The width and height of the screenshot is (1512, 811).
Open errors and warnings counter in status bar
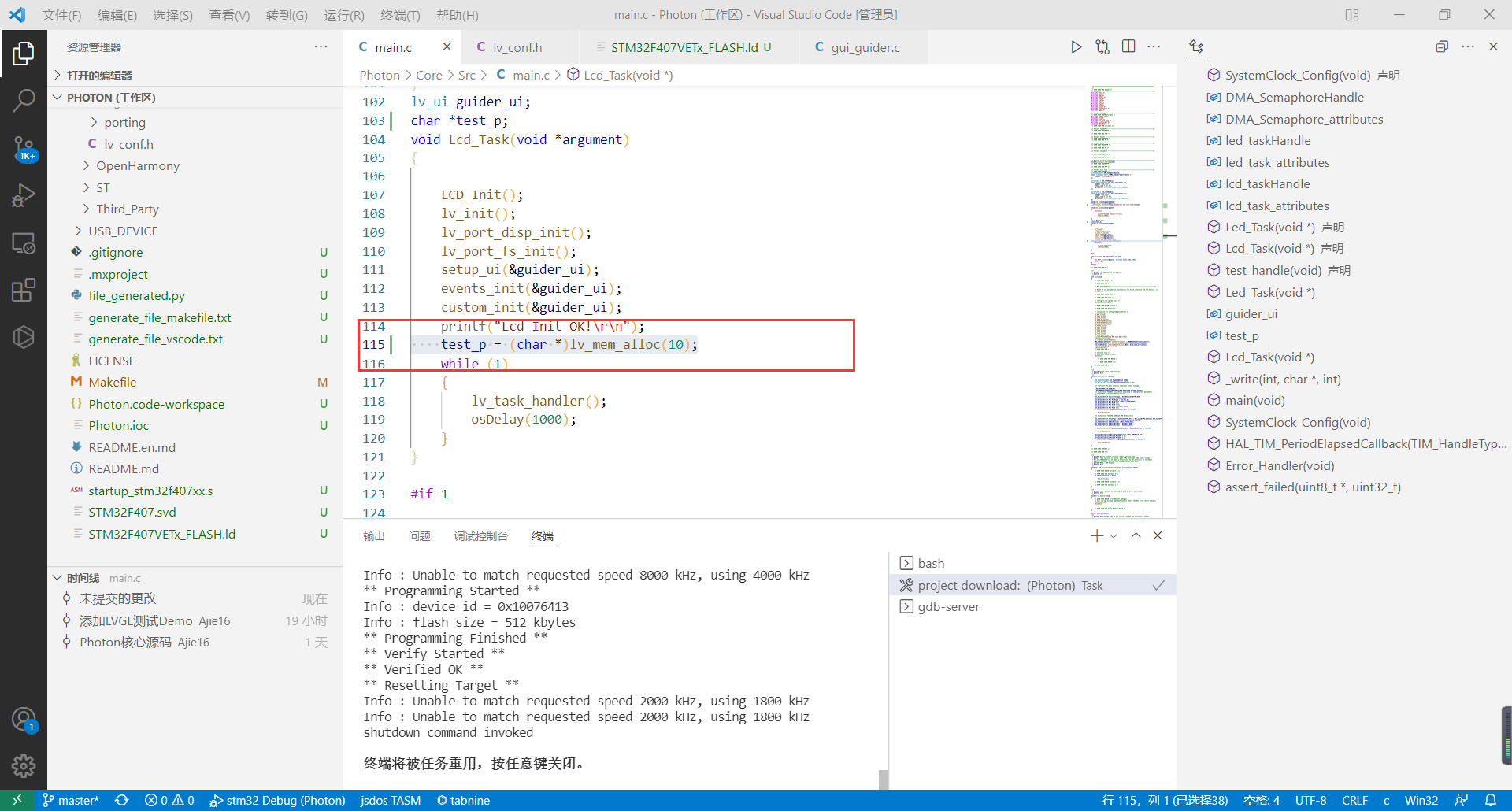(169, 800)
